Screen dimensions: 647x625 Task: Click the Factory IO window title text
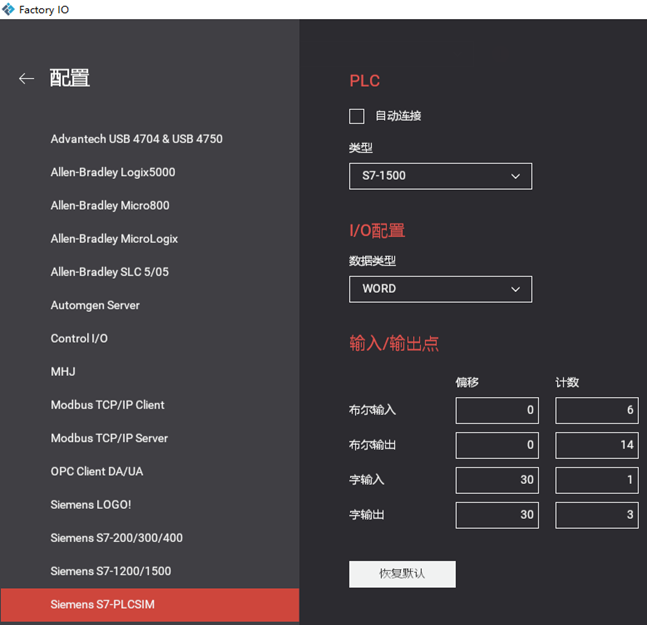[44, 9]
